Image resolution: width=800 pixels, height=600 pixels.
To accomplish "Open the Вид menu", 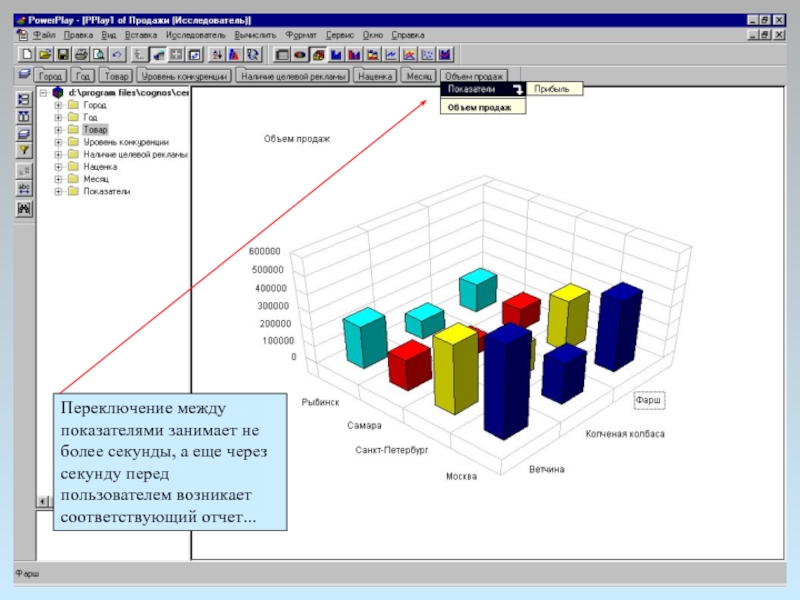I will [x=109, y=35].
